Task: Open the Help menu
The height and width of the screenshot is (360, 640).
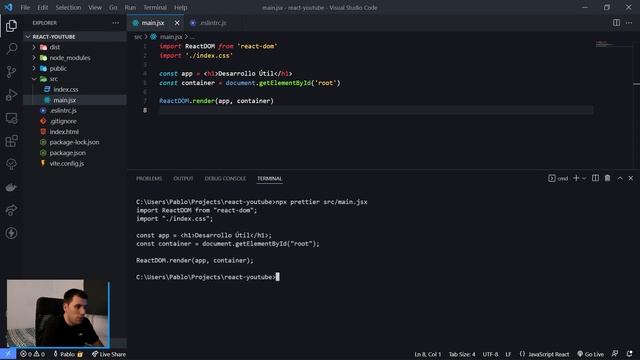Action: (x=180, y=7)
